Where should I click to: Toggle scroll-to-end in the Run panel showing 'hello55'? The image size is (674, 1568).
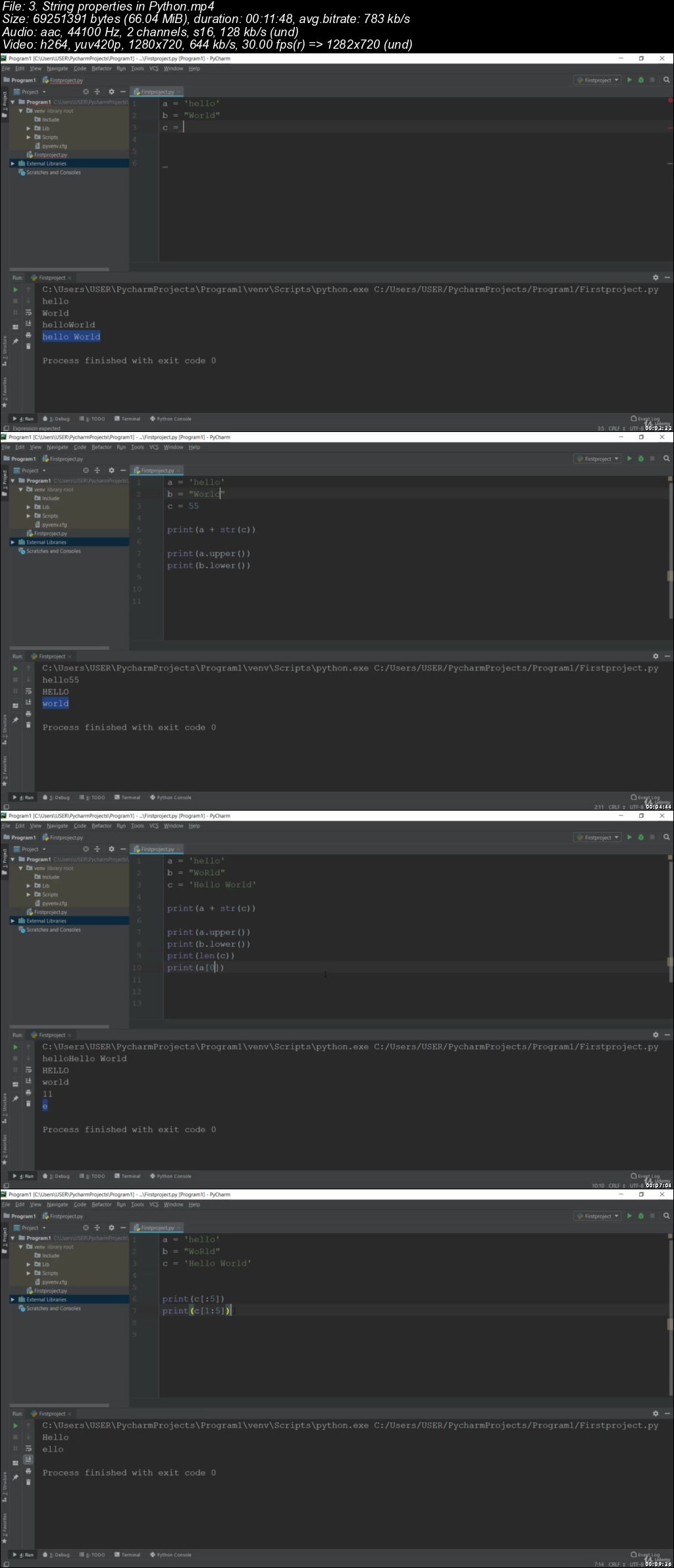(28, 702)
